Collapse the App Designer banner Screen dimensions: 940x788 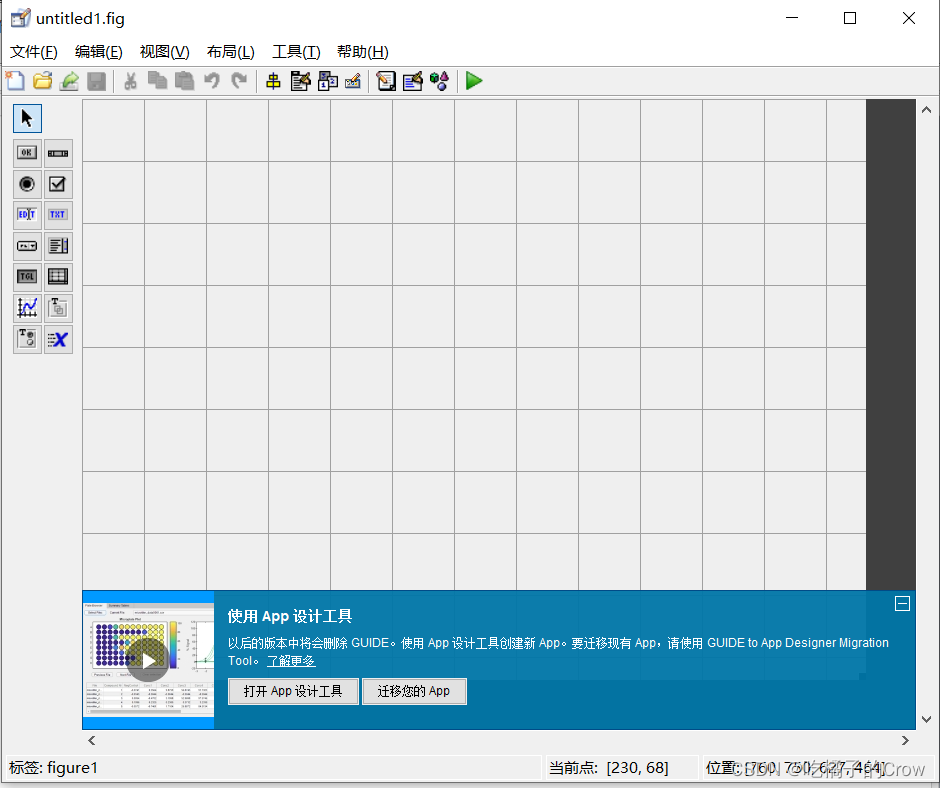(x=902, y=603)
